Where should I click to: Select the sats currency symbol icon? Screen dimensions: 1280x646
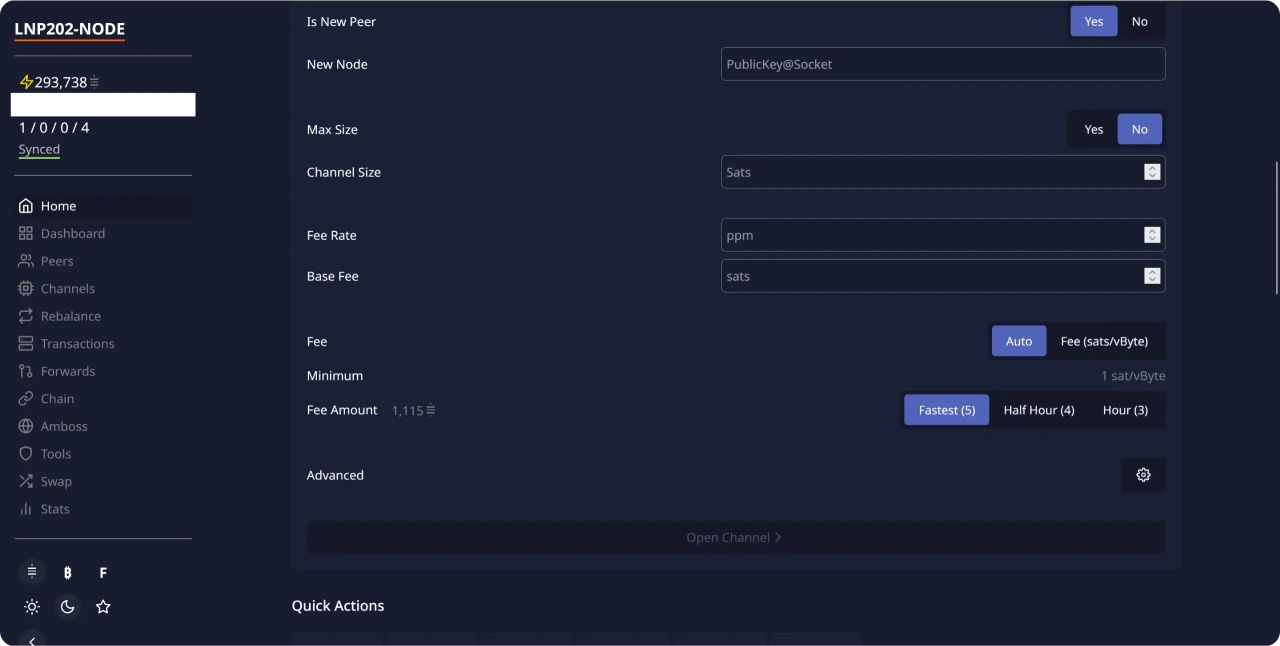click(32, 573)
